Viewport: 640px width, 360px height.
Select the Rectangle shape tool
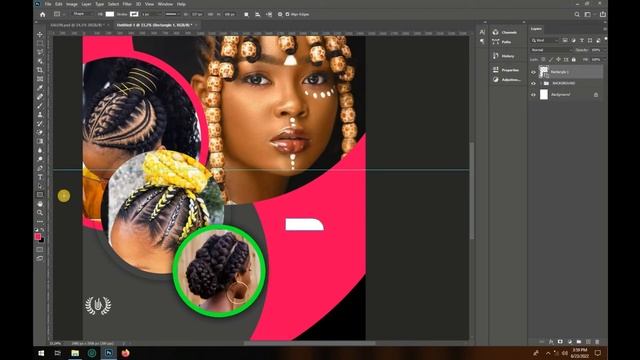(40, 195)
